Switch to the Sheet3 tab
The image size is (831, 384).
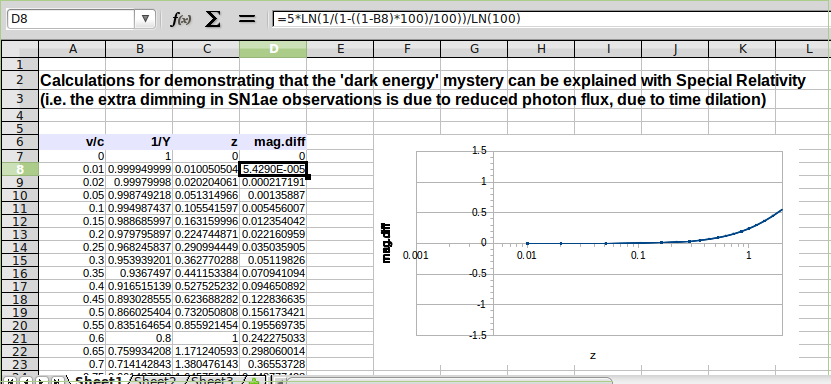(x=211, y=380)
